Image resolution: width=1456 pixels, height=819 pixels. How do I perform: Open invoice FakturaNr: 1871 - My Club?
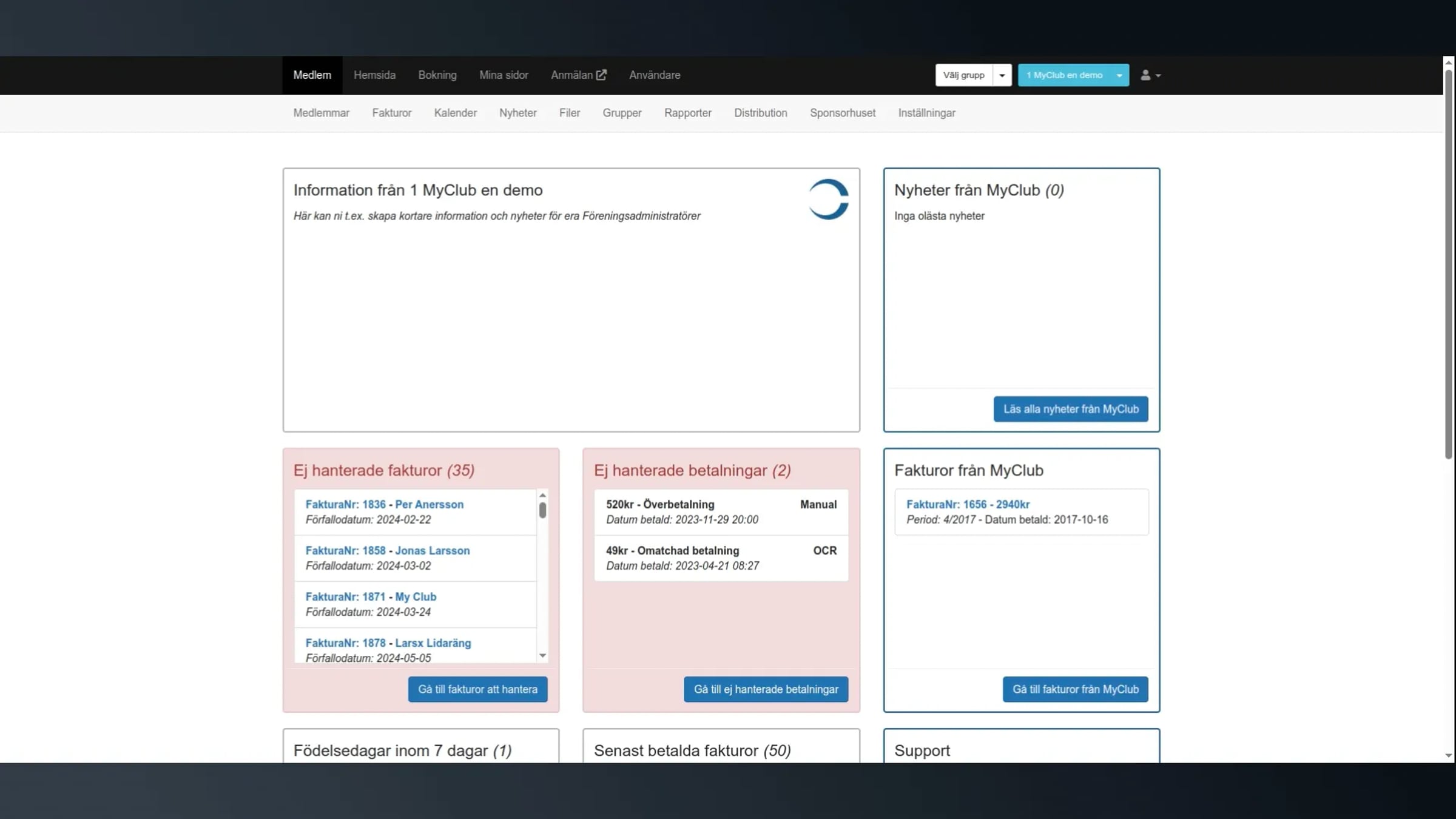(x=371, y=596)
